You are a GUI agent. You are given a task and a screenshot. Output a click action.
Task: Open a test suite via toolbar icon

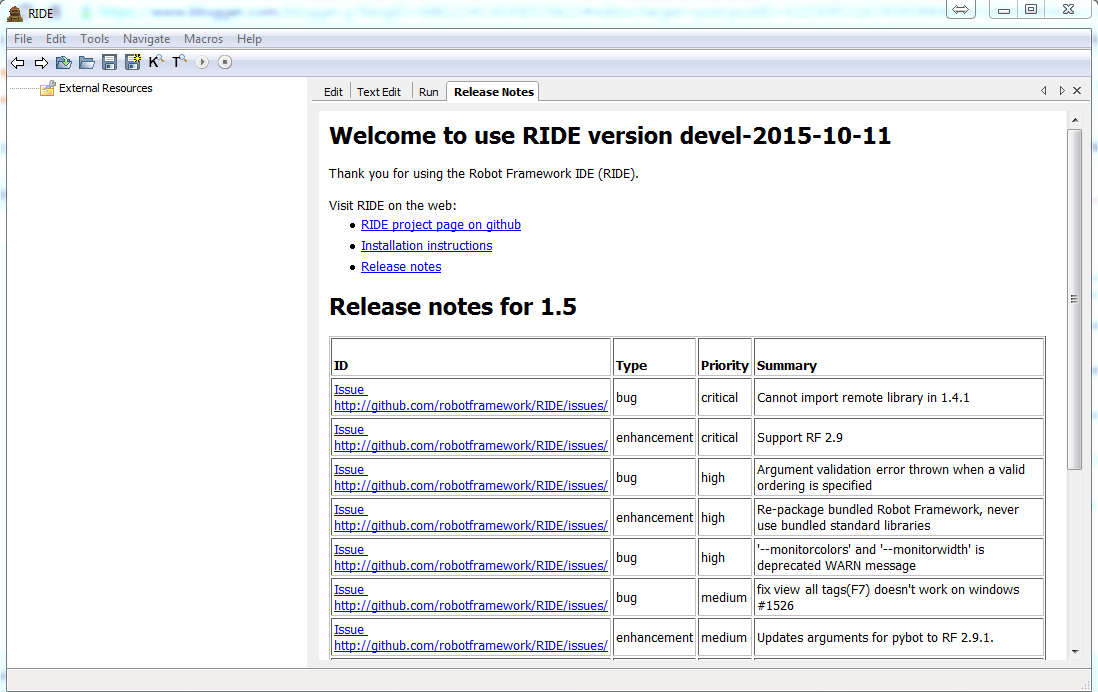pyautogui.click(x=63, y=62)
